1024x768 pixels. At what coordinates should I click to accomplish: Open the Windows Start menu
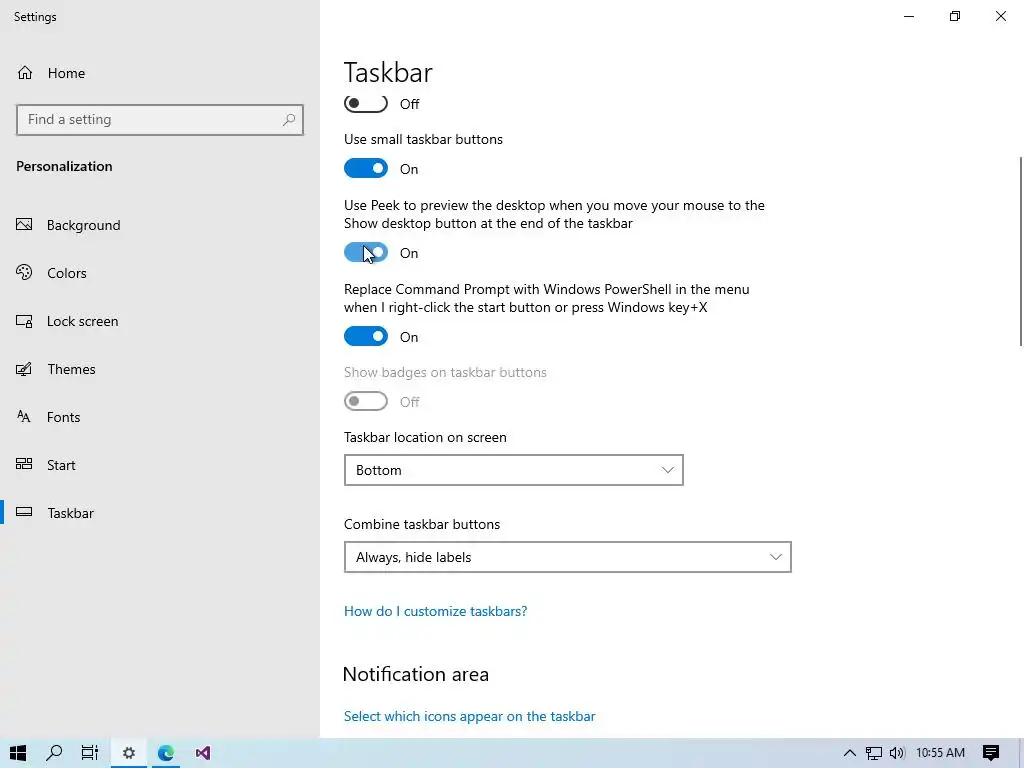tap(18, 753)
